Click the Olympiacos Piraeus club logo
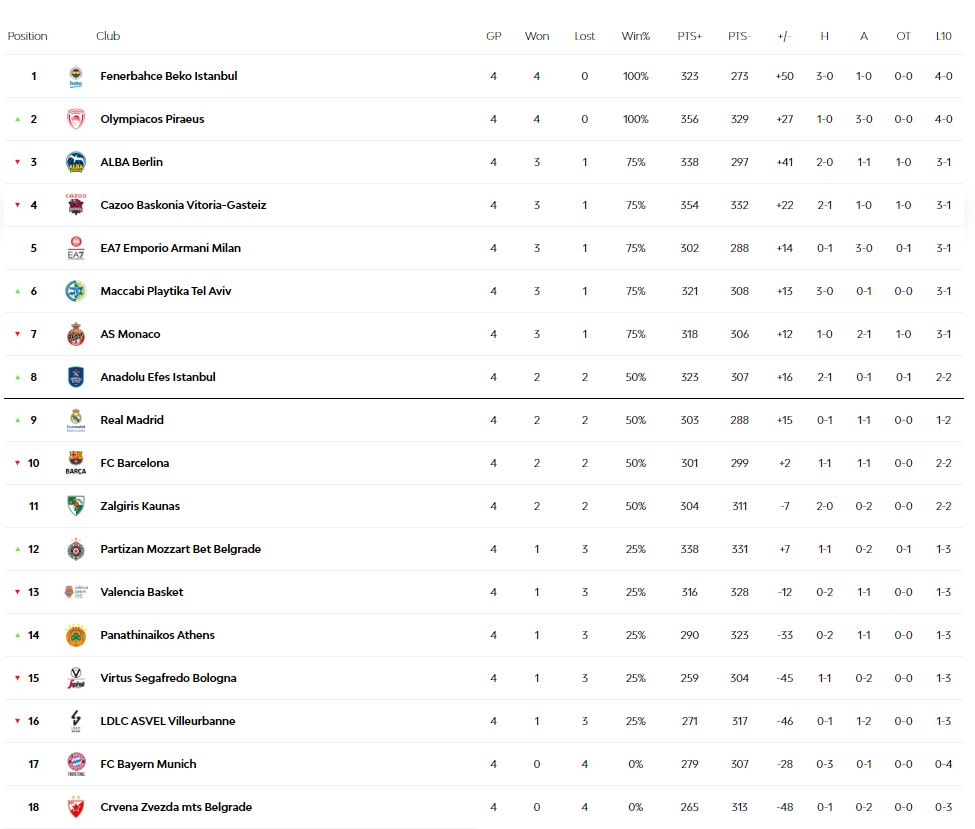This screenshot has height=829, width=975. coord(76,119)
